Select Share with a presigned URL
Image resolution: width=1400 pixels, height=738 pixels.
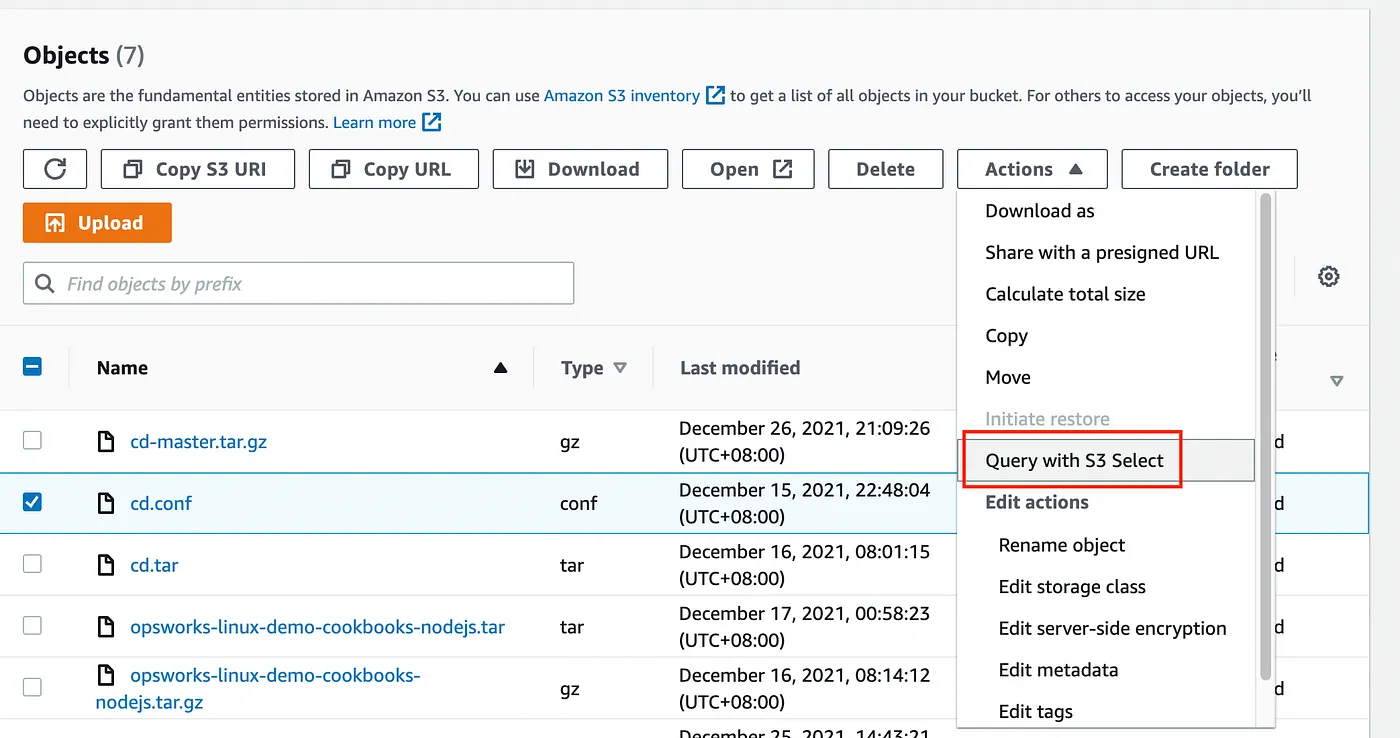[x=1102, y=253]
